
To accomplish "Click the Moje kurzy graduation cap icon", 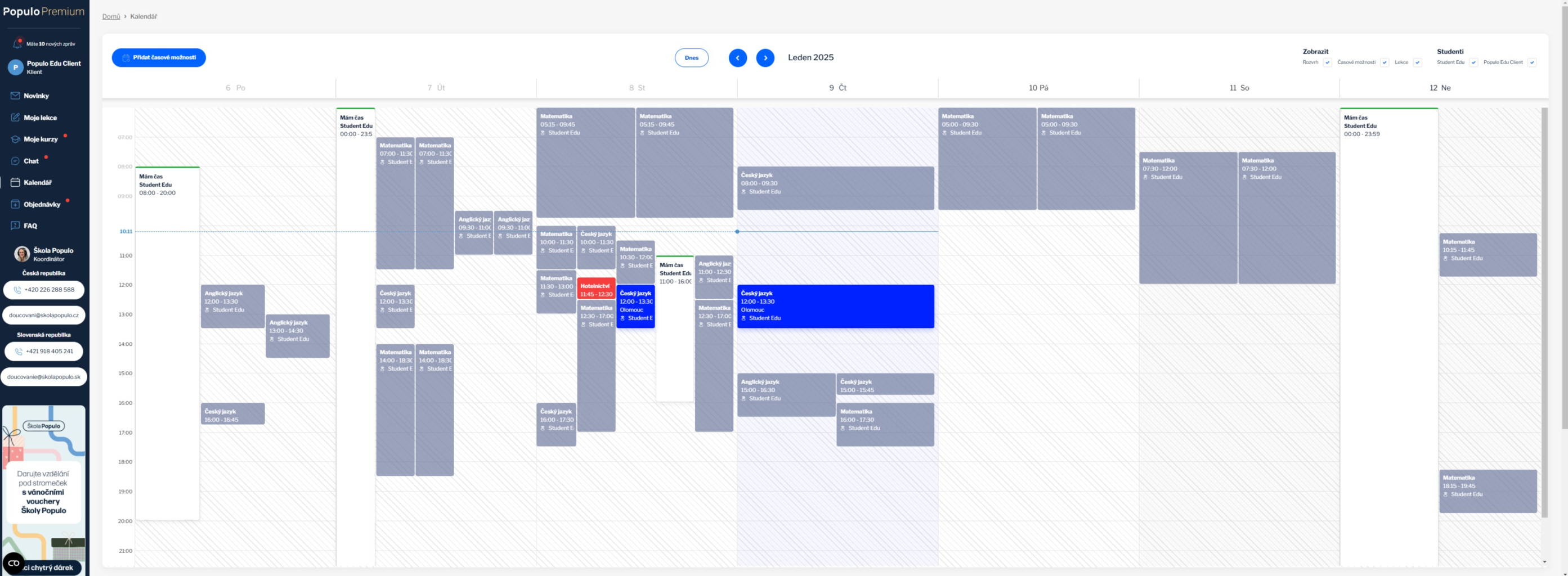I will 15,139.
